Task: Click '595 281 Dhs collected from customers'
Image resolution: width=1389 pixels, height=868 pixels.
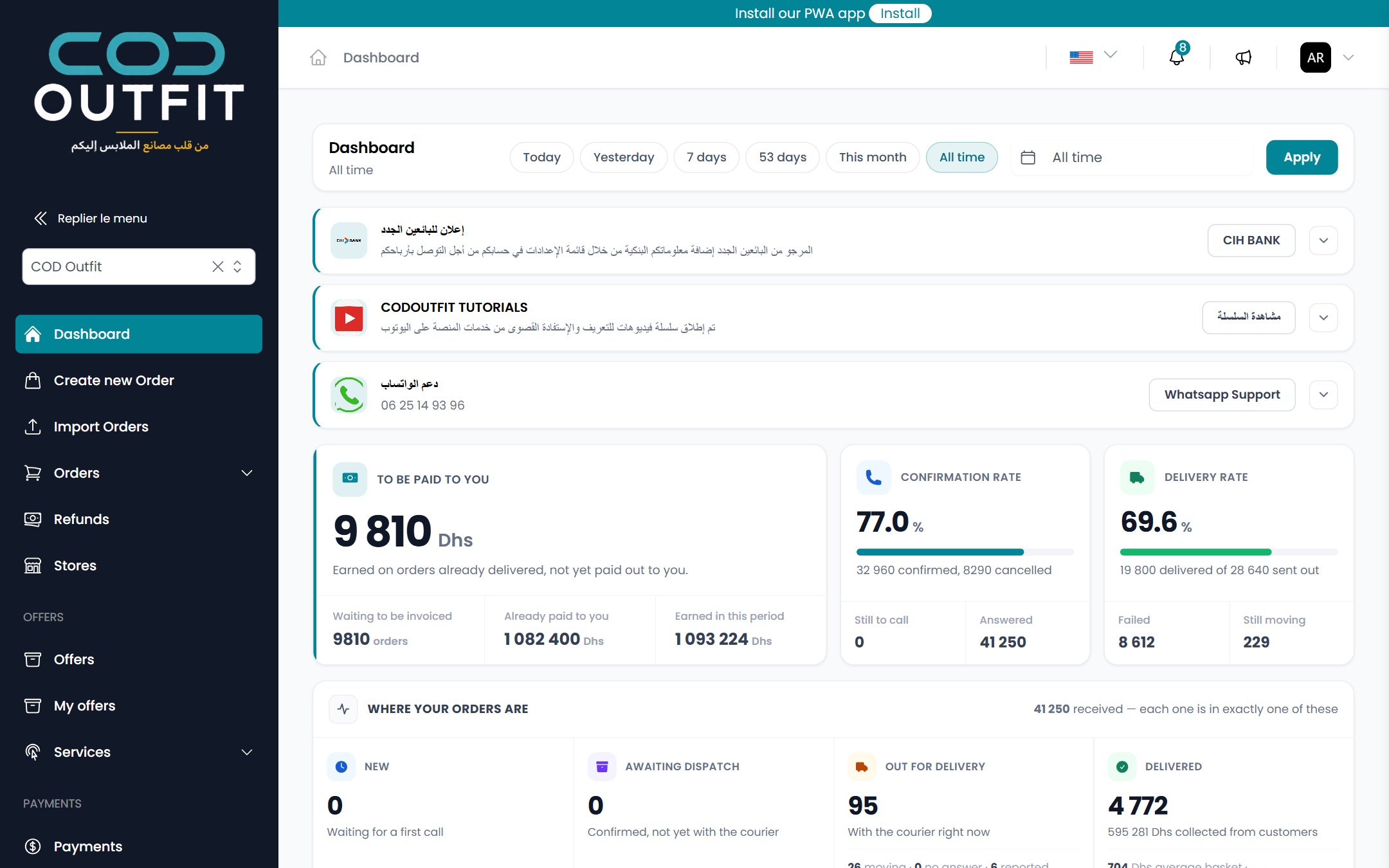Action: coord(1212,832)
